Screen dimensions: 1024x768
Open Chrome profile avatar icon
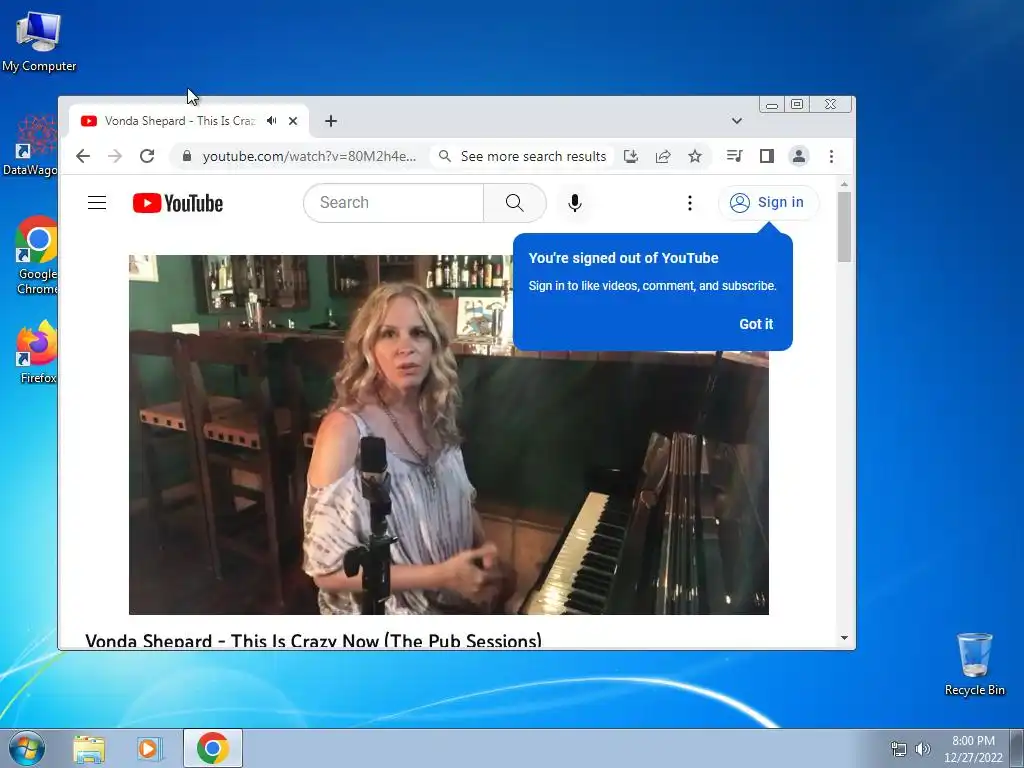click(x=799, y=156)
